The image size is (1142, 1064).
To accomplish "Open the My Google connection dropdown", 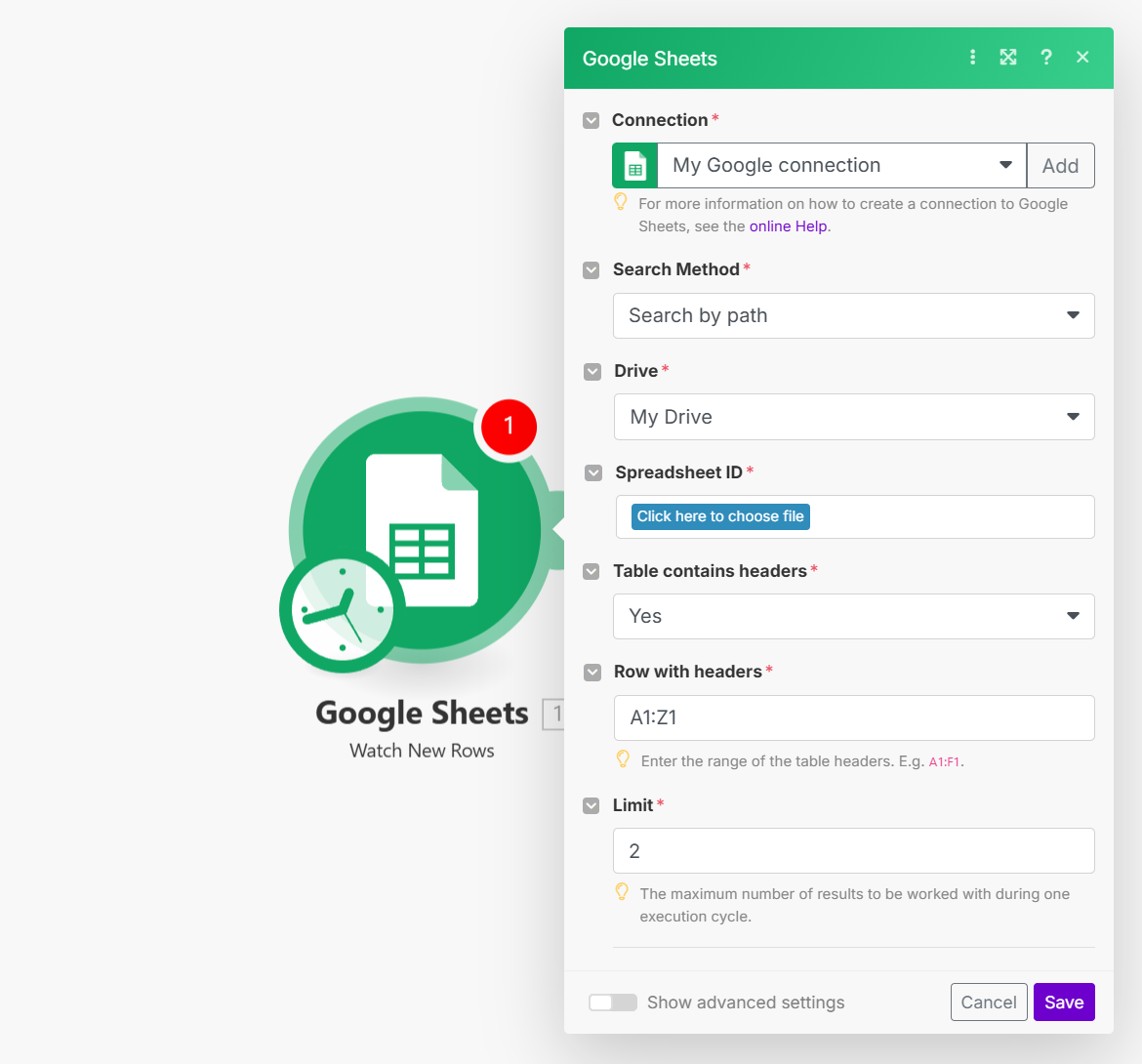I will coord(842,165).
